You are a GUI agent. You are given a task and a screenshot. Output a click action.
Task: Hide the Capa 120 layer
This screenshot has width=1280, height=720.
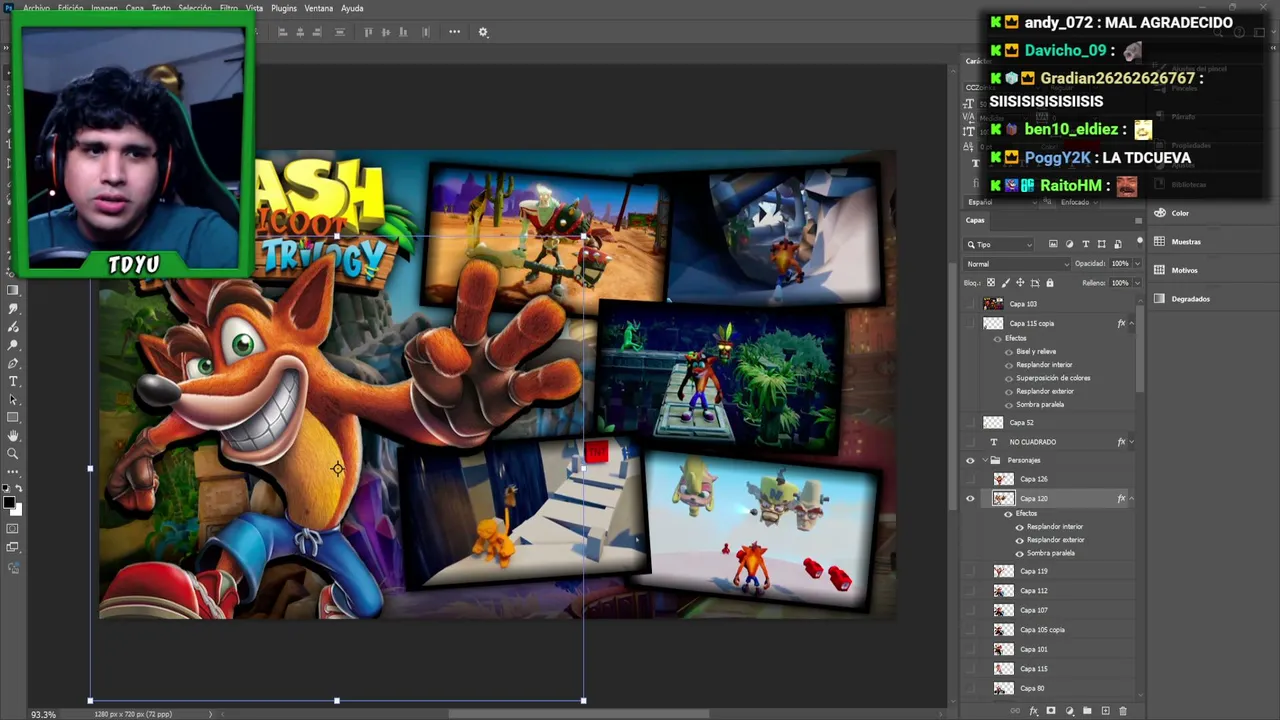[x=970, y=499]
